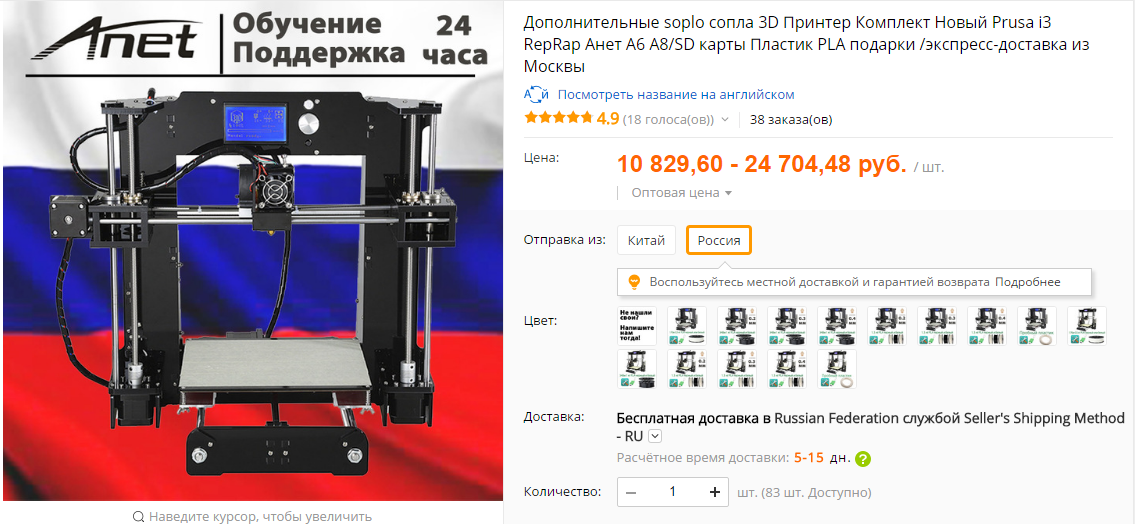This screenshot has width=1135, height=524.
Task: Click the five-star rating icons
Action: (558, 118)
